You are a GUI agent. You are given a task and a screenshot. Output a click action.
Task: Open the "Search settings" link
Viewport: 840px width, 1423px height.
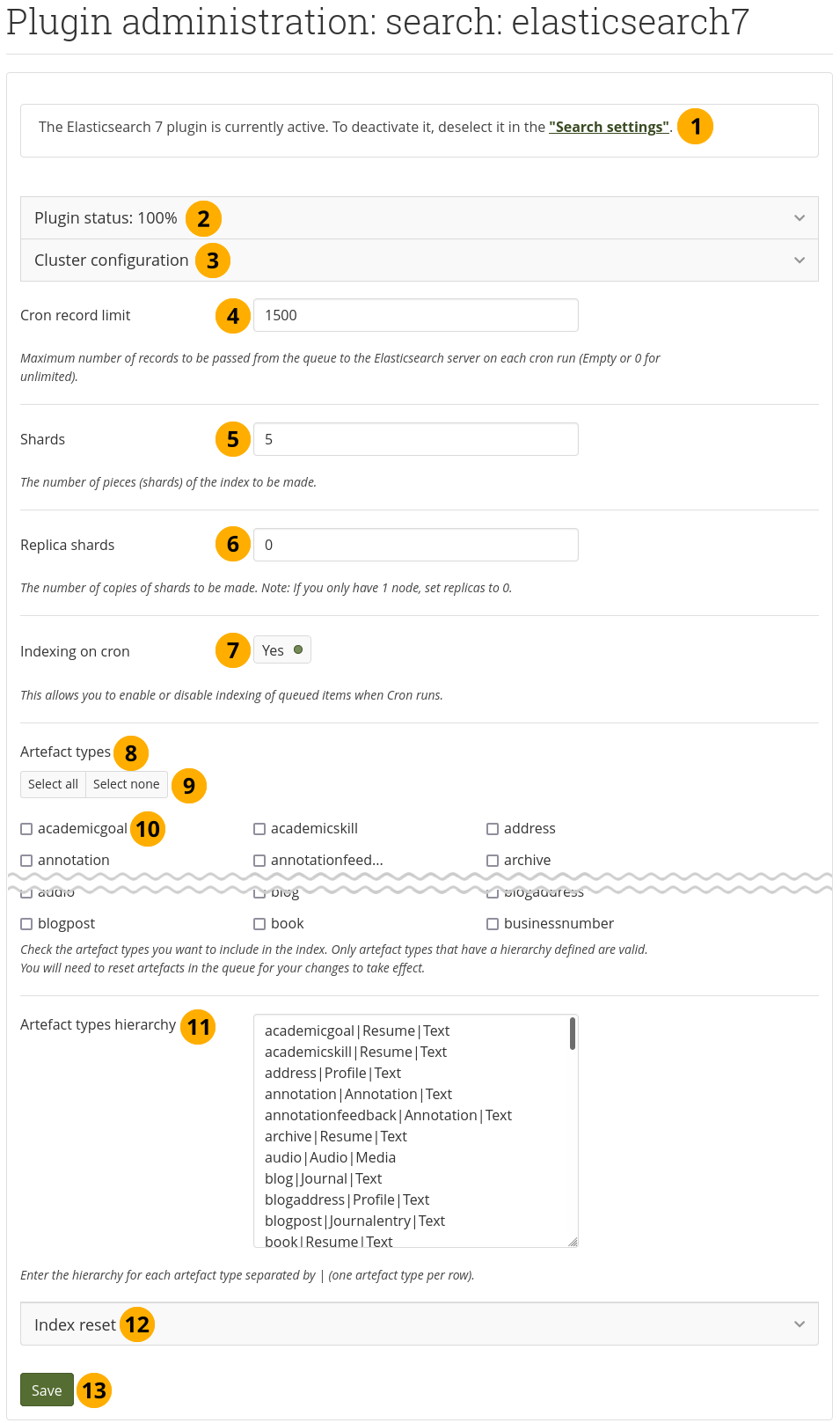[x=609, y=127]
